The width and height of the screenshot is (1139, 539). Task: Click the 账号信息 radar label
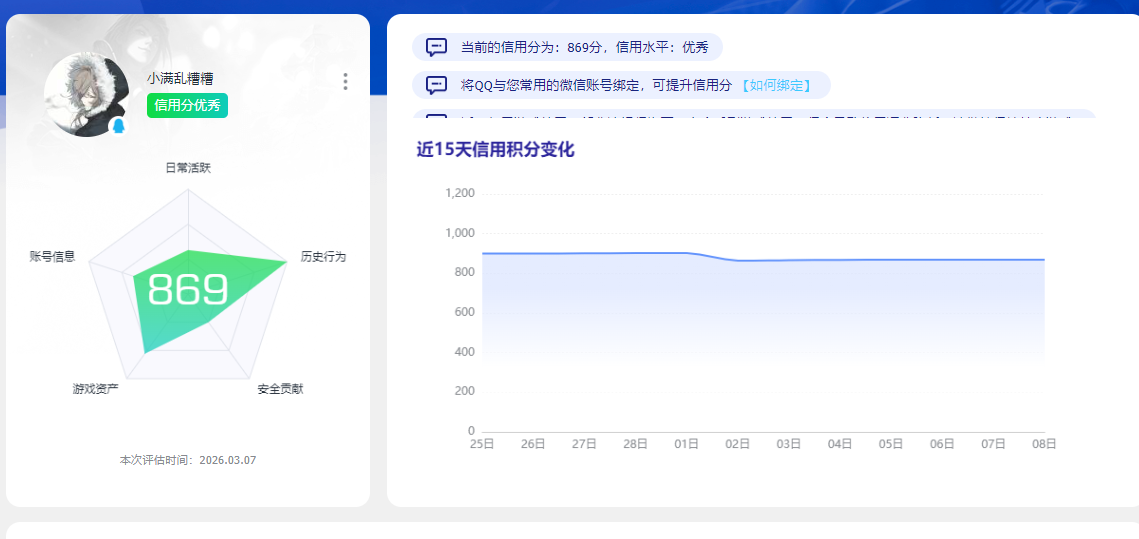tap(52, 256)
